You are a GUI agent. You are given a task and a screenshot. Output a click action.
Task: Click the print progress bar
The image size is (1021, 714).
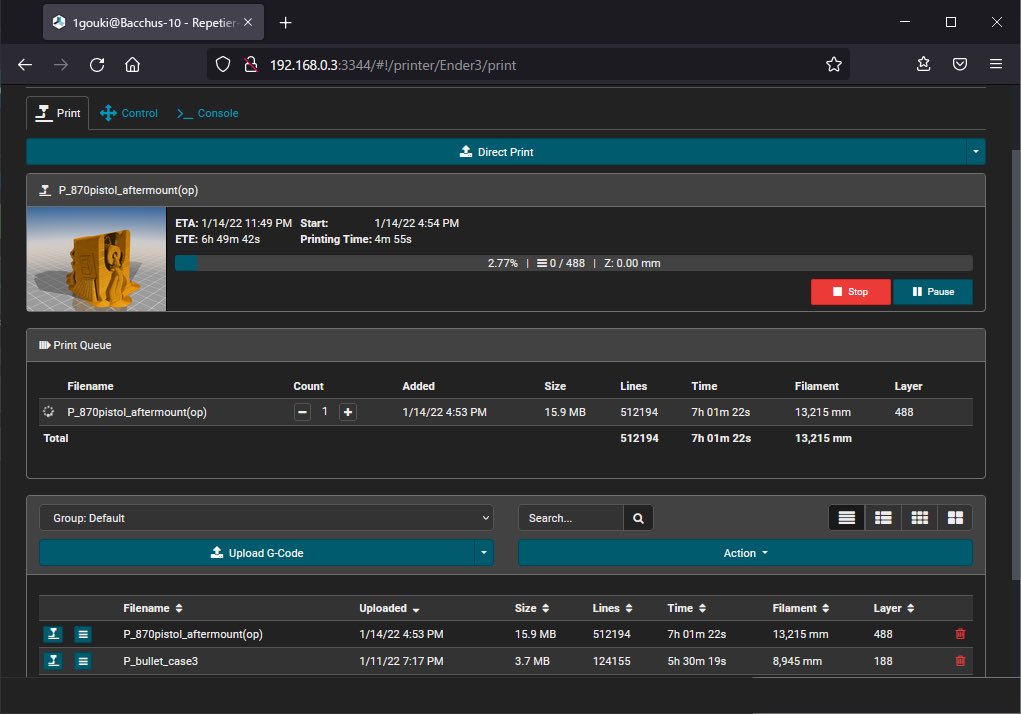point(575,263)
